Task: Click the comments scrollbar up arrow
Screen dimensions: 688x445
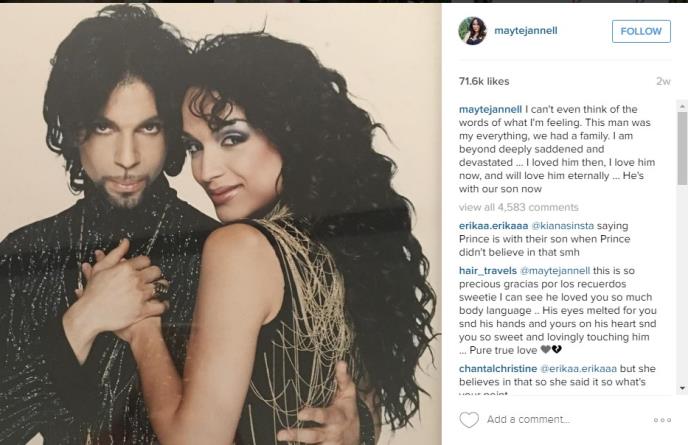Action: (682, 106)
